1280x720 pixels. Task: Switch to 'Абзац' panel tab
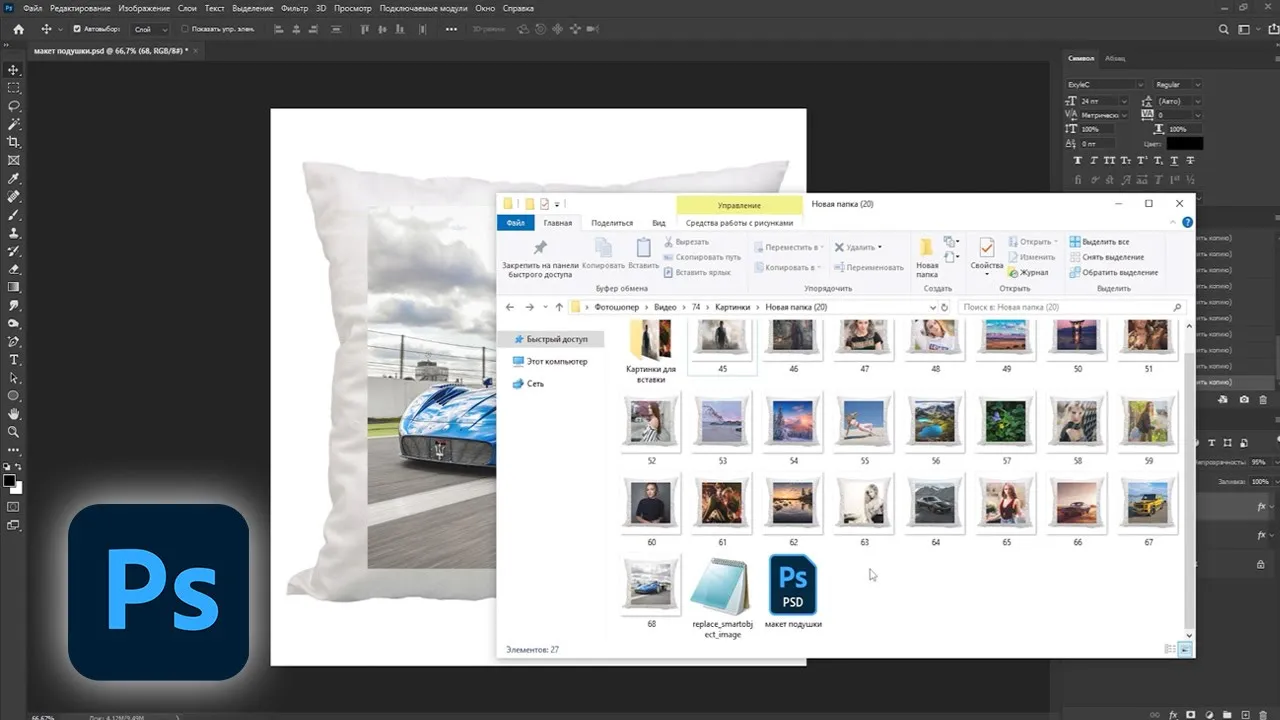[x=1115, y=58]
